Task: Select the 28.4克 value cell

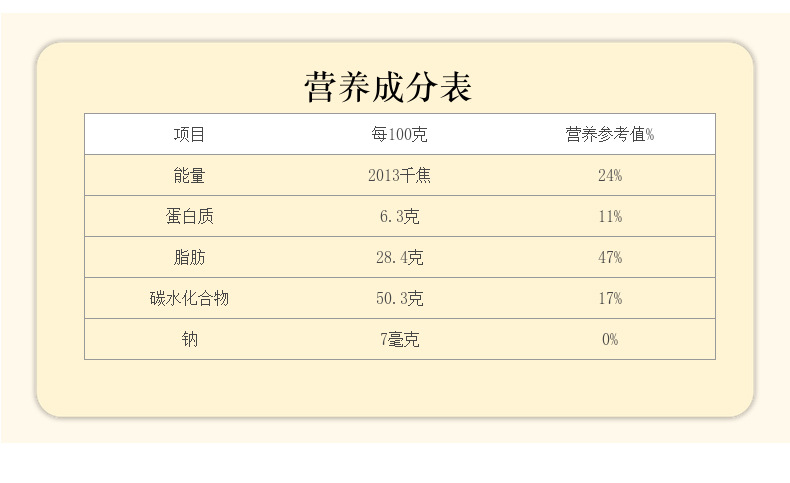Action: (x=399, y=258)
